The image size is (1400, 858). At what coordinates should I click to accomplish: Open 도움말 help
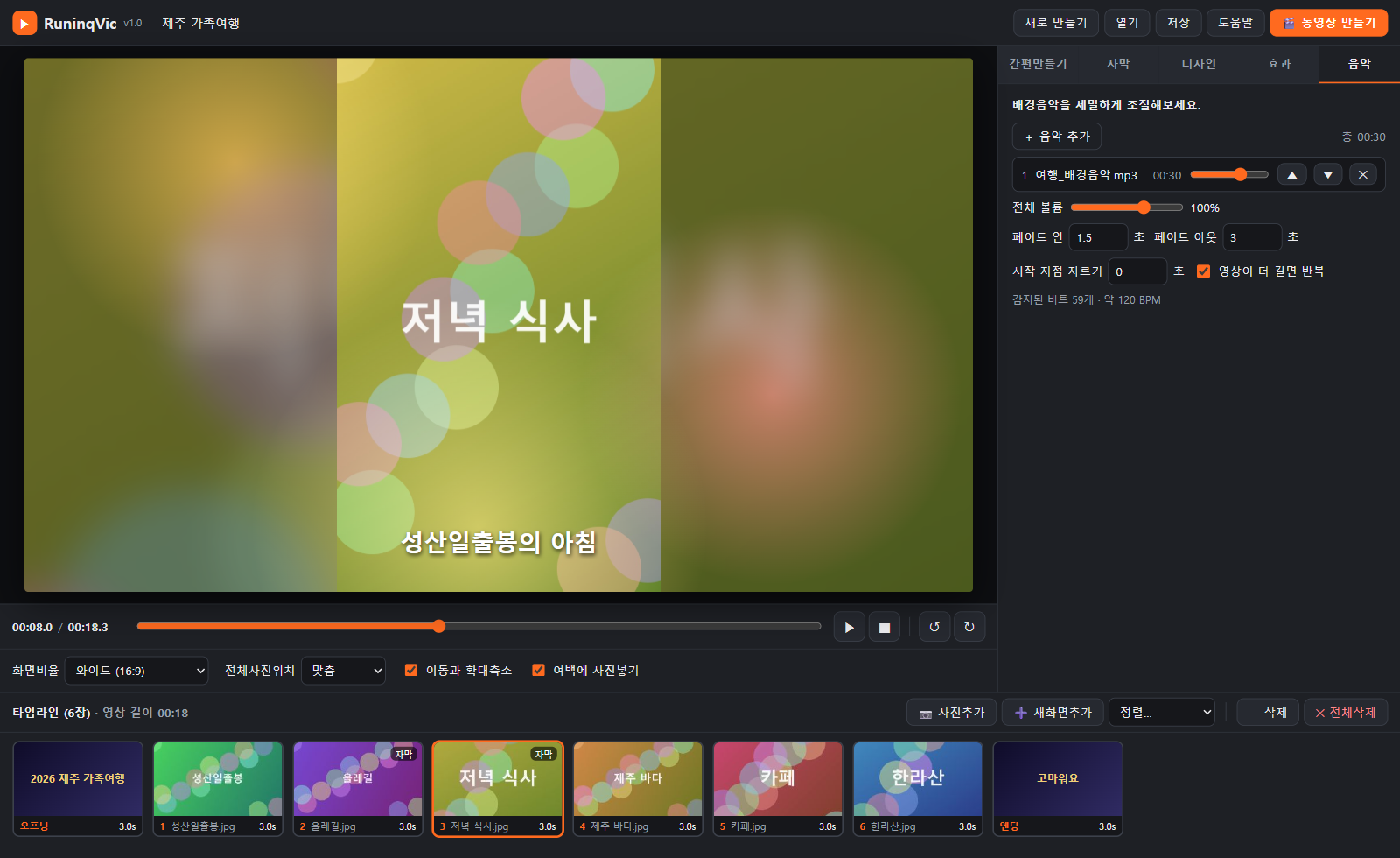[1235, 23]
